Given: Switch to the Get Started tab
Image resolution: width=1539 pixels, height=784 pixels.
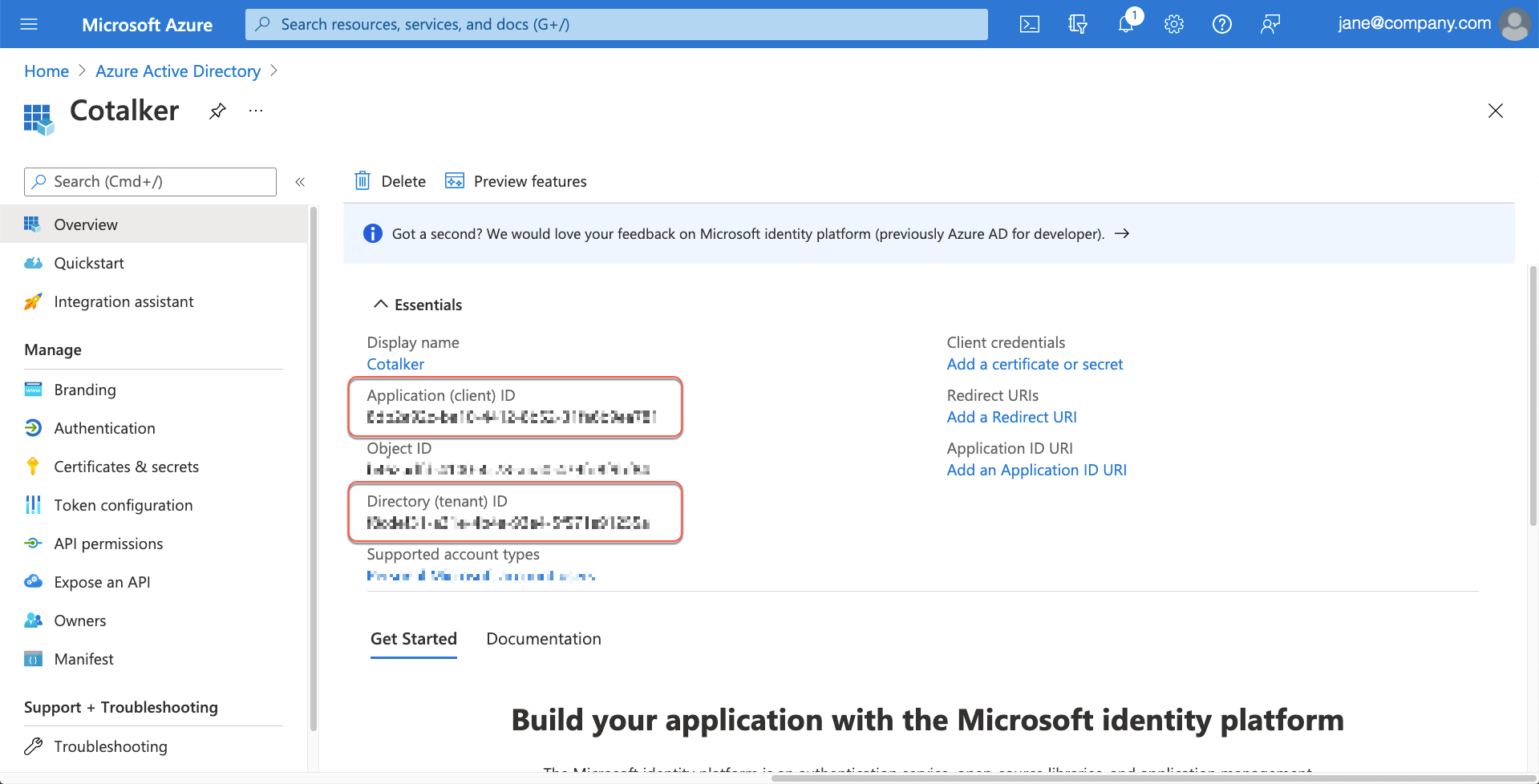Looking at the screenshot, I should [x=414, y=639].
